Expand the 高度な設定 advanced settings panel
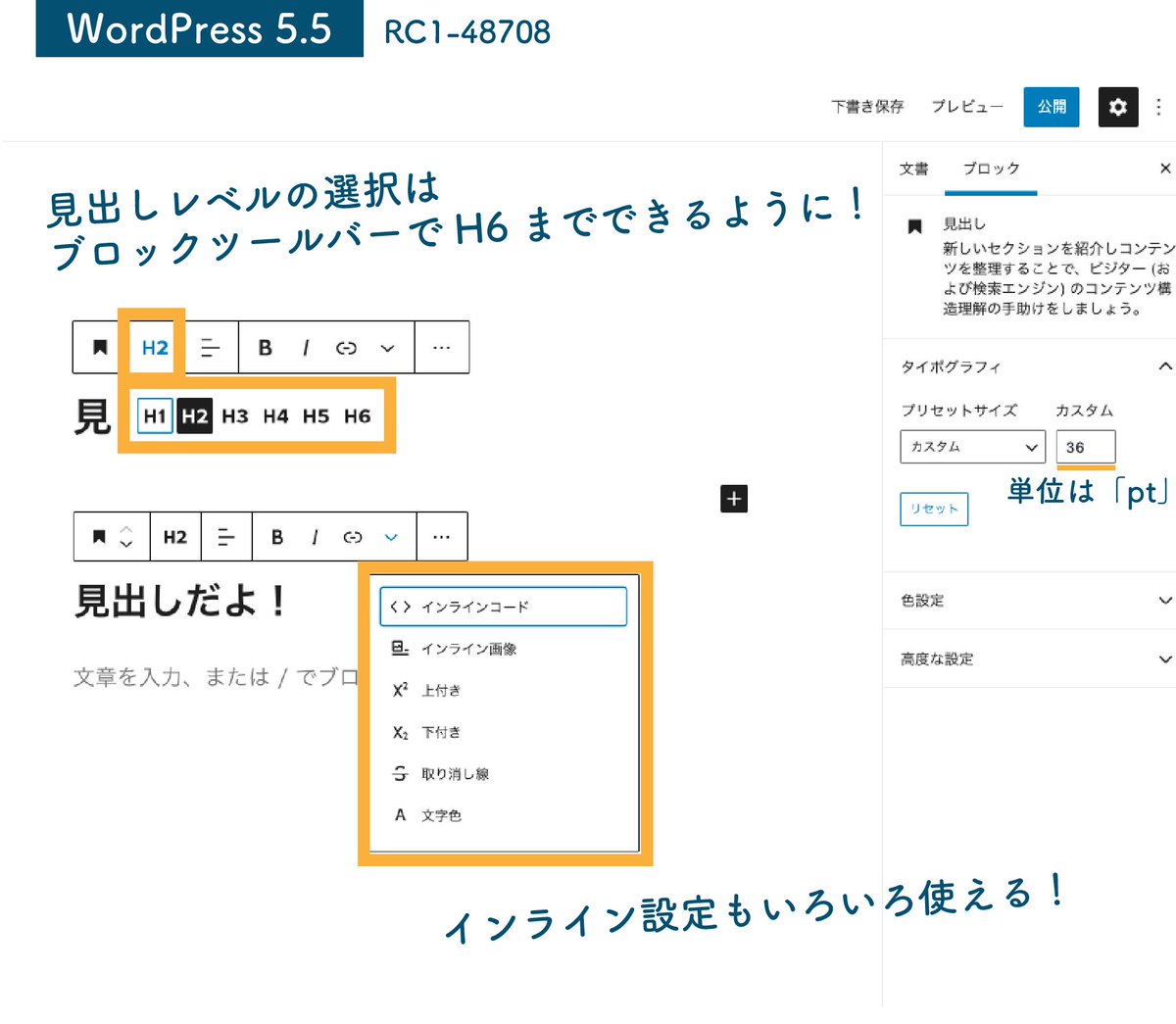 [x=1029, y=658]
